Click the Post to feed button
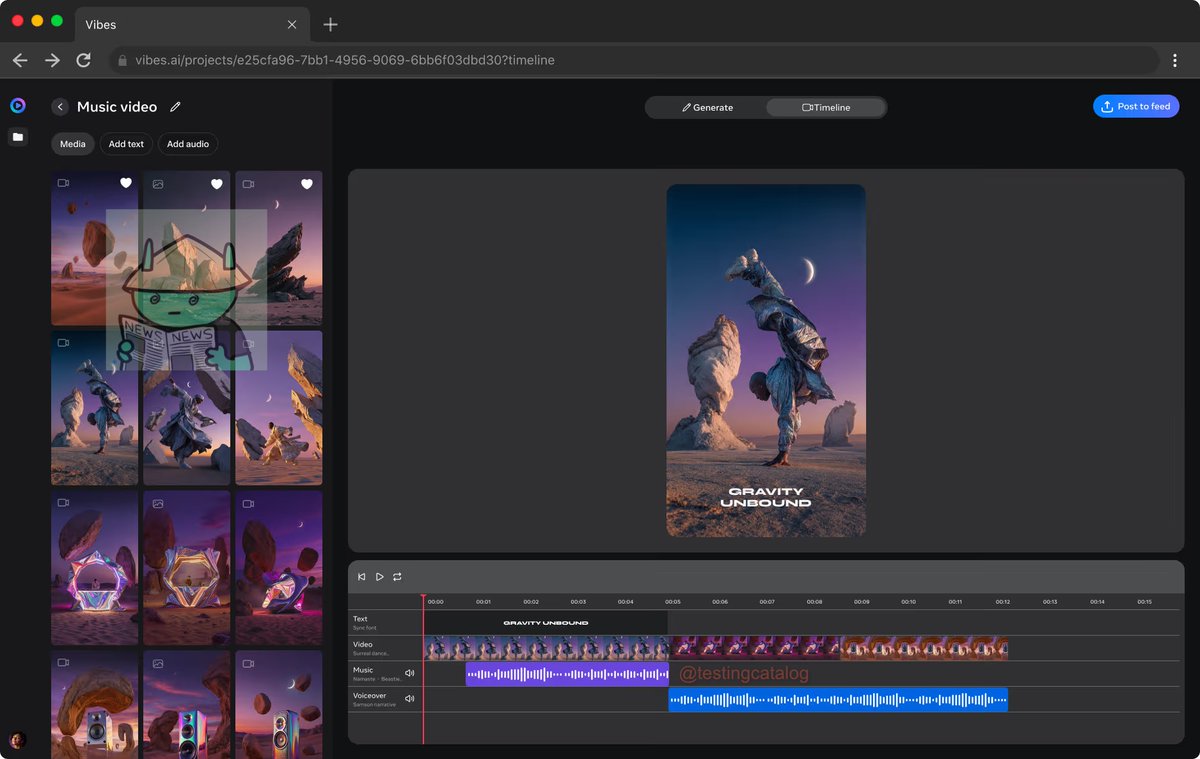Viewport: 1200px width, 759px height. (1136, 105)
